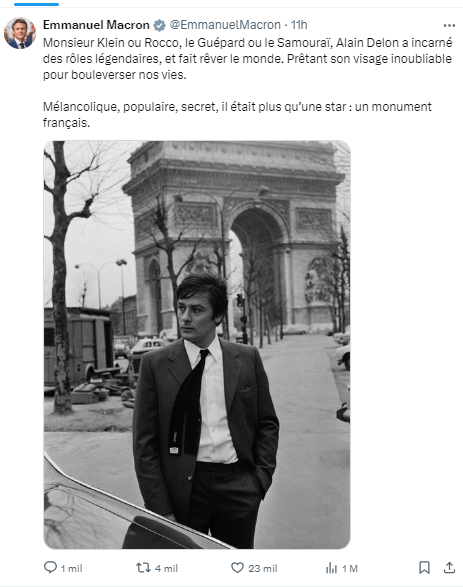Open the three-dot more options menu
Screen dimensions: 463x587
tap(449, 25)
